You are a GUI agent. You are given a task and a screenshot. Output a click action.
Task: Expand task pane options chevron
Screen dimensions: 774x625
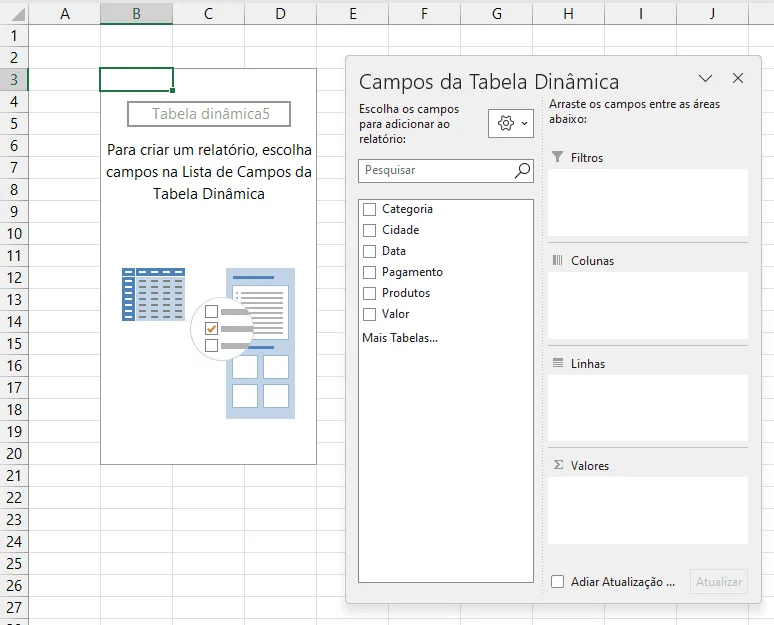pos(705,78)
